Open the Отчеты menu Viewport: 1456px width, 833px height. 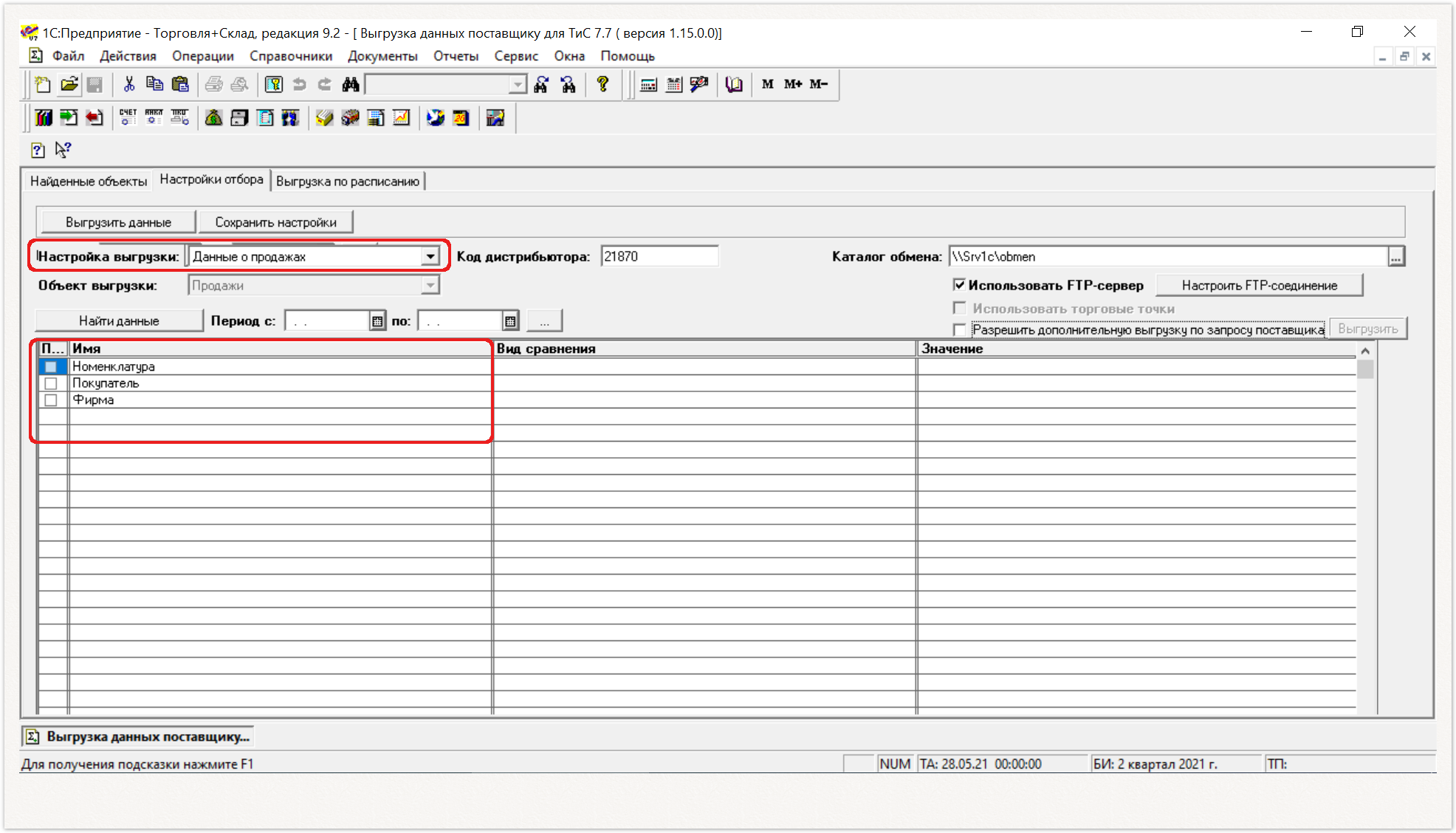(x=456, y=56)
